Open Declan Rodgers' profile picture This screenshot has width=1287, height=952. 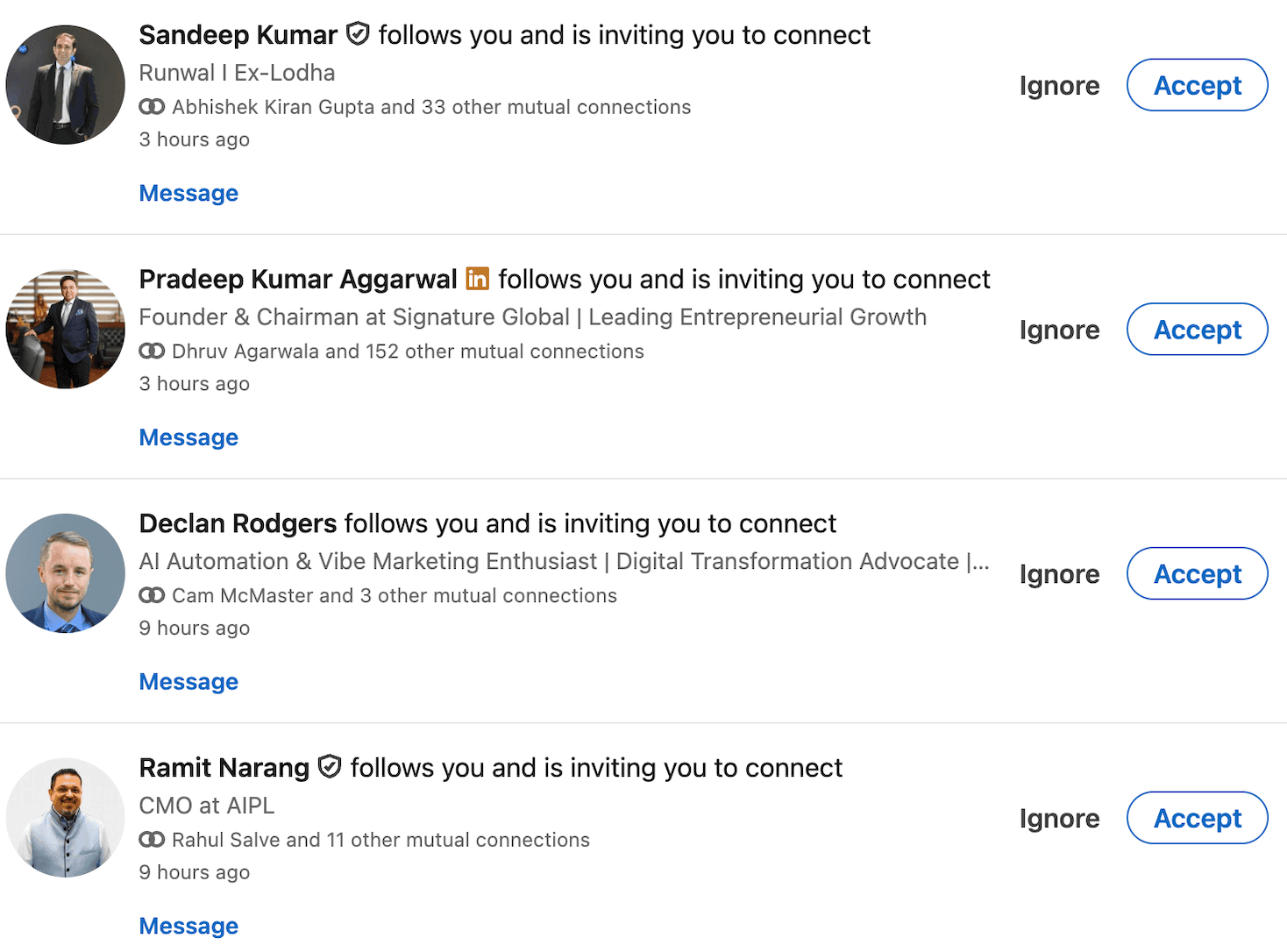pyautogui.click(x=65, y=573)
